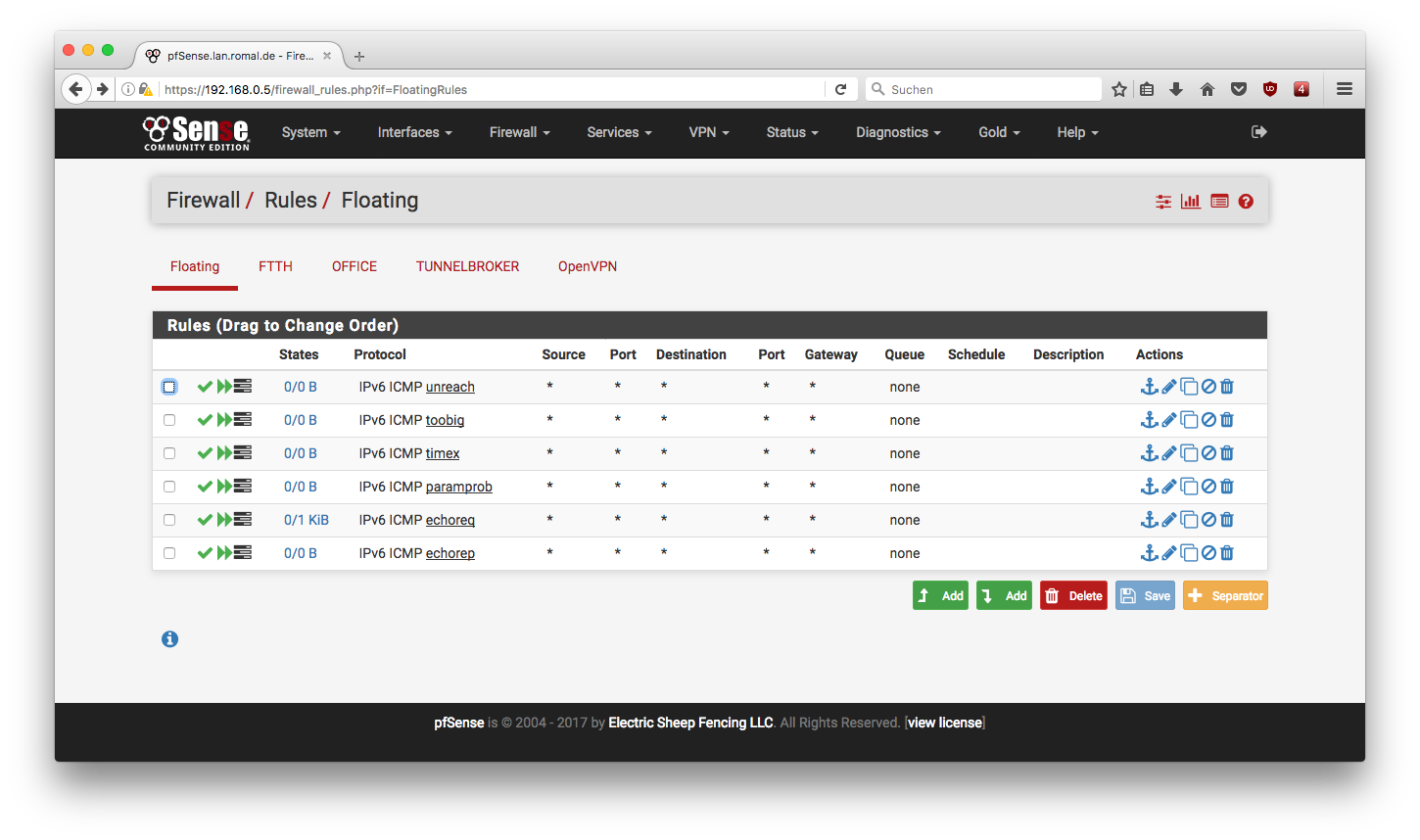Check the echorep rule checkbox
1420x840 pixels.
click(169, 553)
